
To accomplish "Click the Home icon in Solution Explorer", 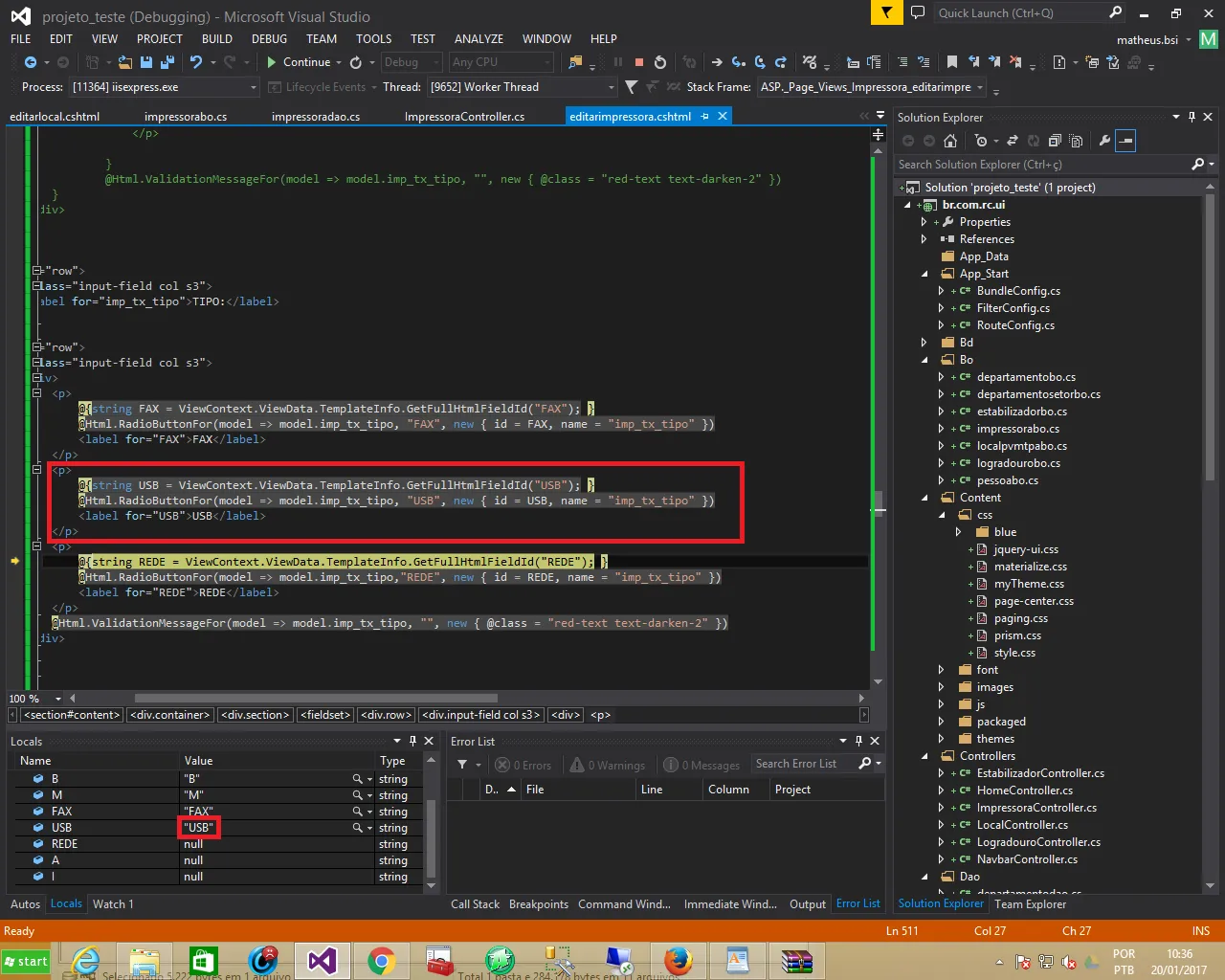I will tap(949, 141).
